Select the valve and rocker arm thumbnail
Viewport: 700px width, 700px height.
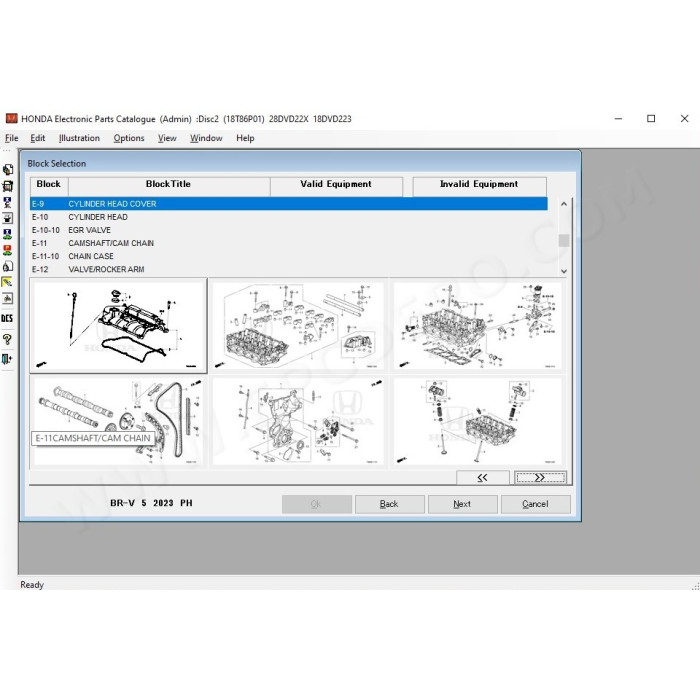click(478, 421)
